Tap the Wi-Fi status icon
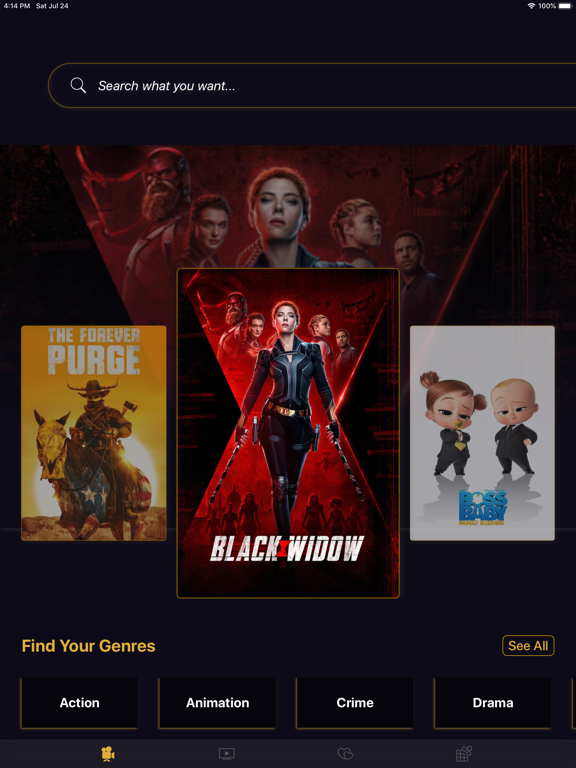 point(531,6)
